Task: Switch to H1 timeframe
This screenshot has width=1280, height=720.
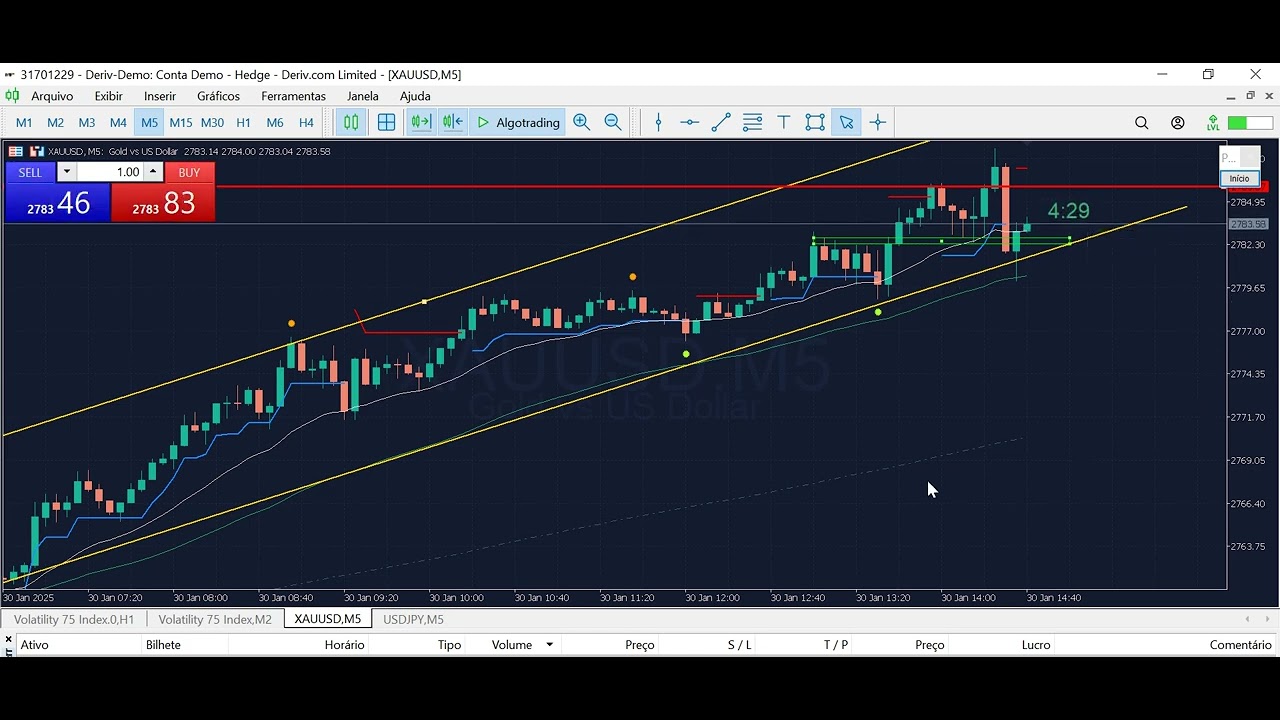Action: 243,122
